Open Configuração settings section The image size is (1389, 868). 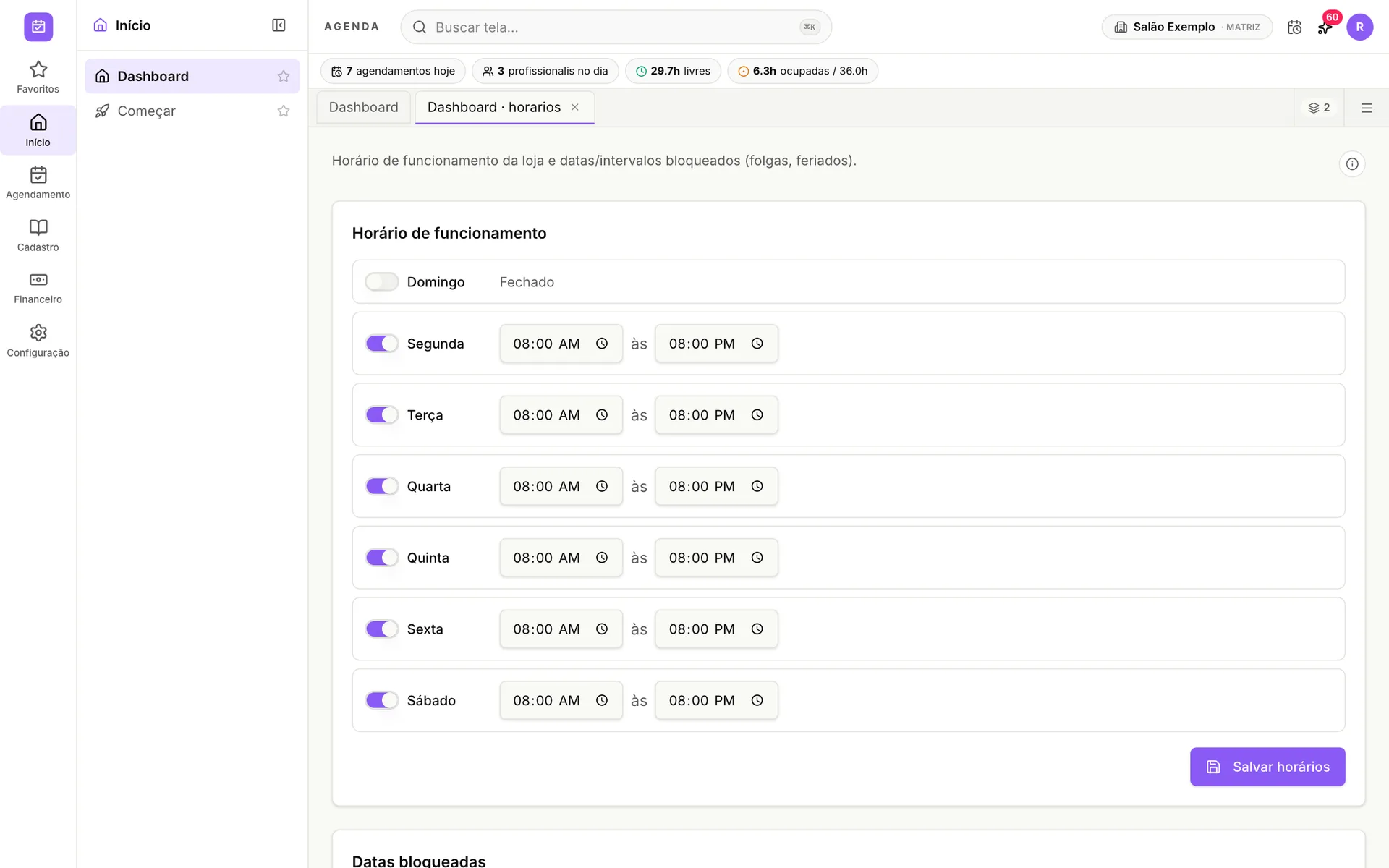point(38,341)
